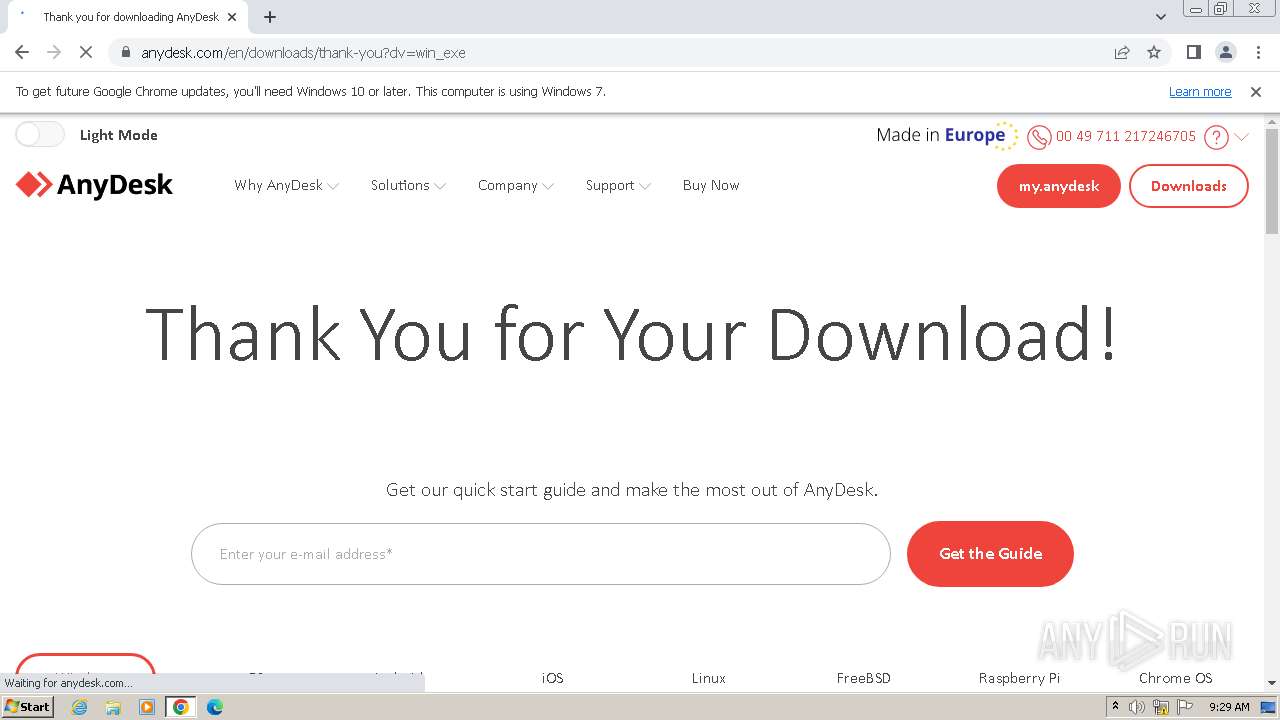The image size is (1280, 720).
Task: Click Thank You for Your Download heading
Action: [x=632, y=333]
